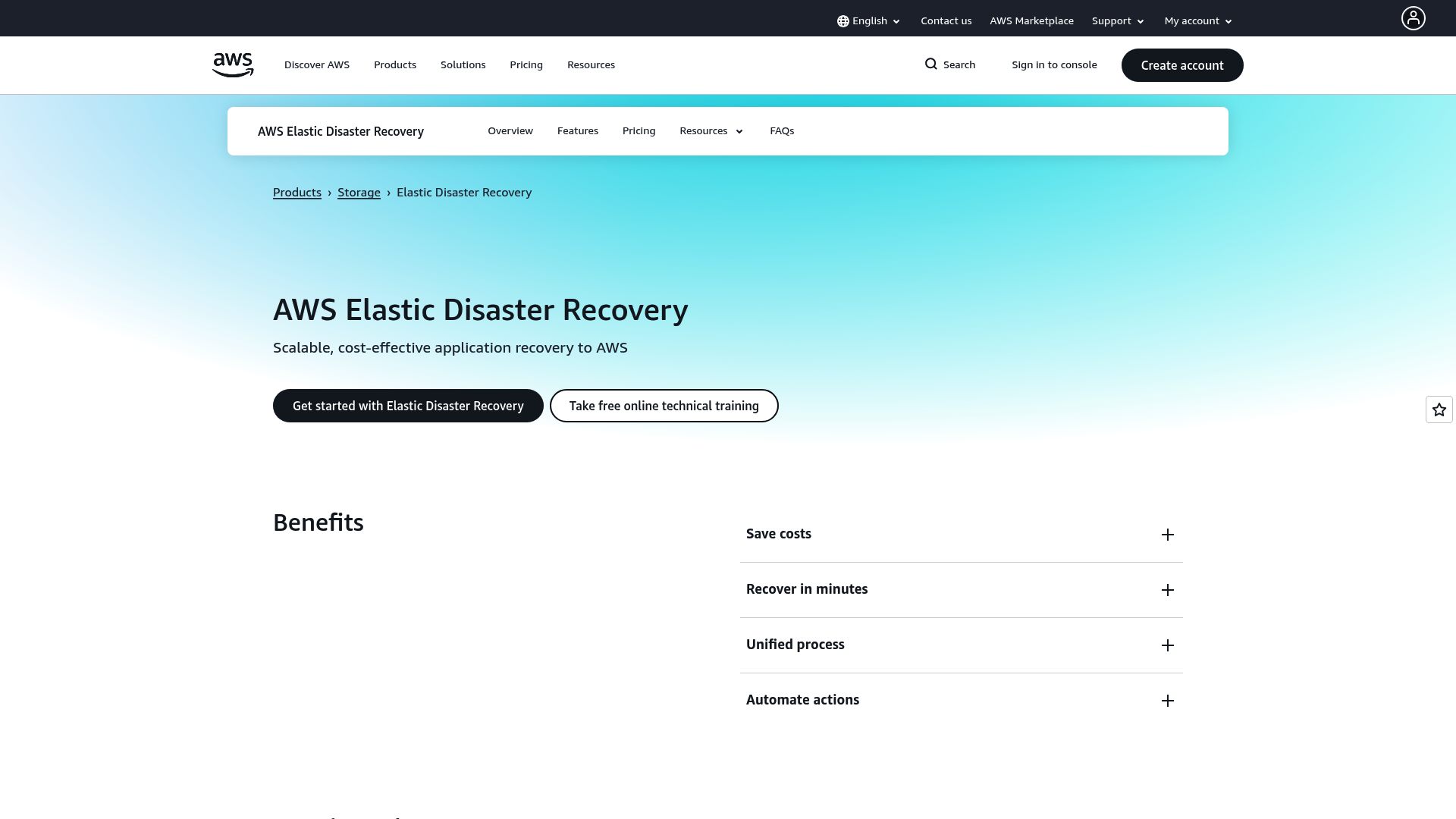Click Get started with Elastic Disaster Recovery
This screenshot has width=1456, height=819.
407,406
